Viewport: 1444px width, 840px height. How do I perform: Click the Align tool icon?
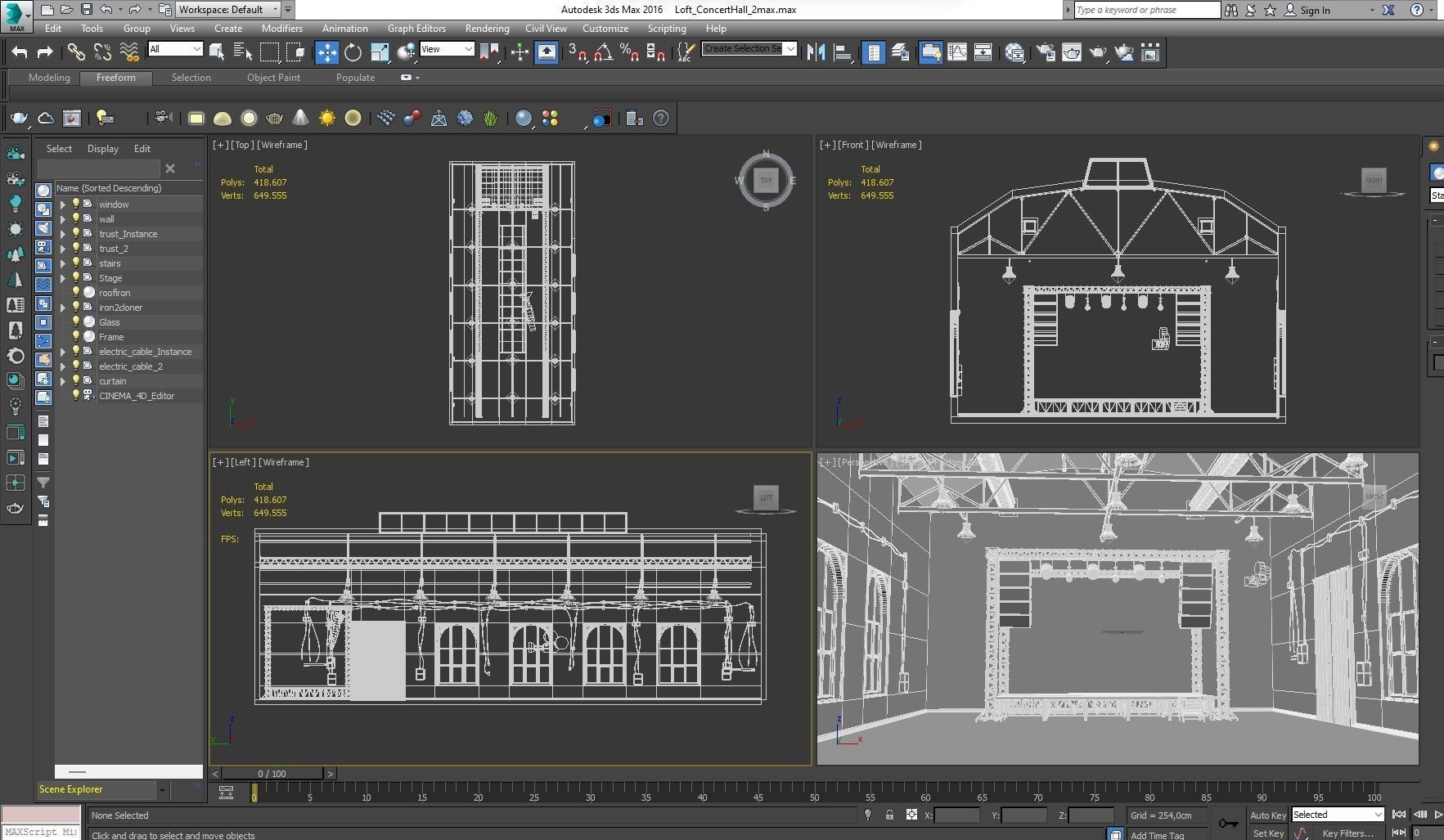point(842,52)
